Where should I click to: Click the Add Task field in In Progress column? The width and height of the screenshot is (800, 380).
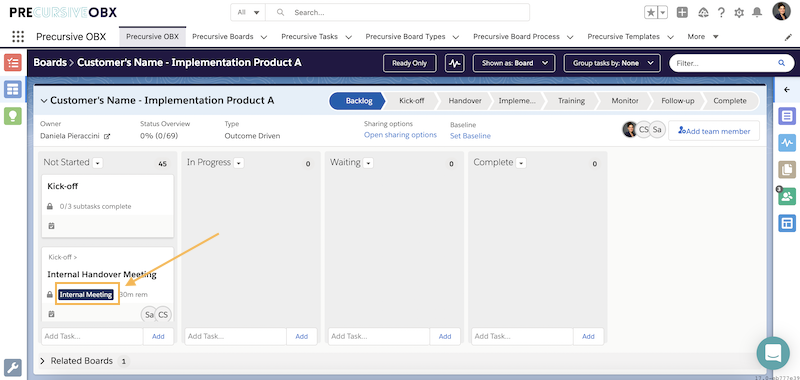click(235, 337)
